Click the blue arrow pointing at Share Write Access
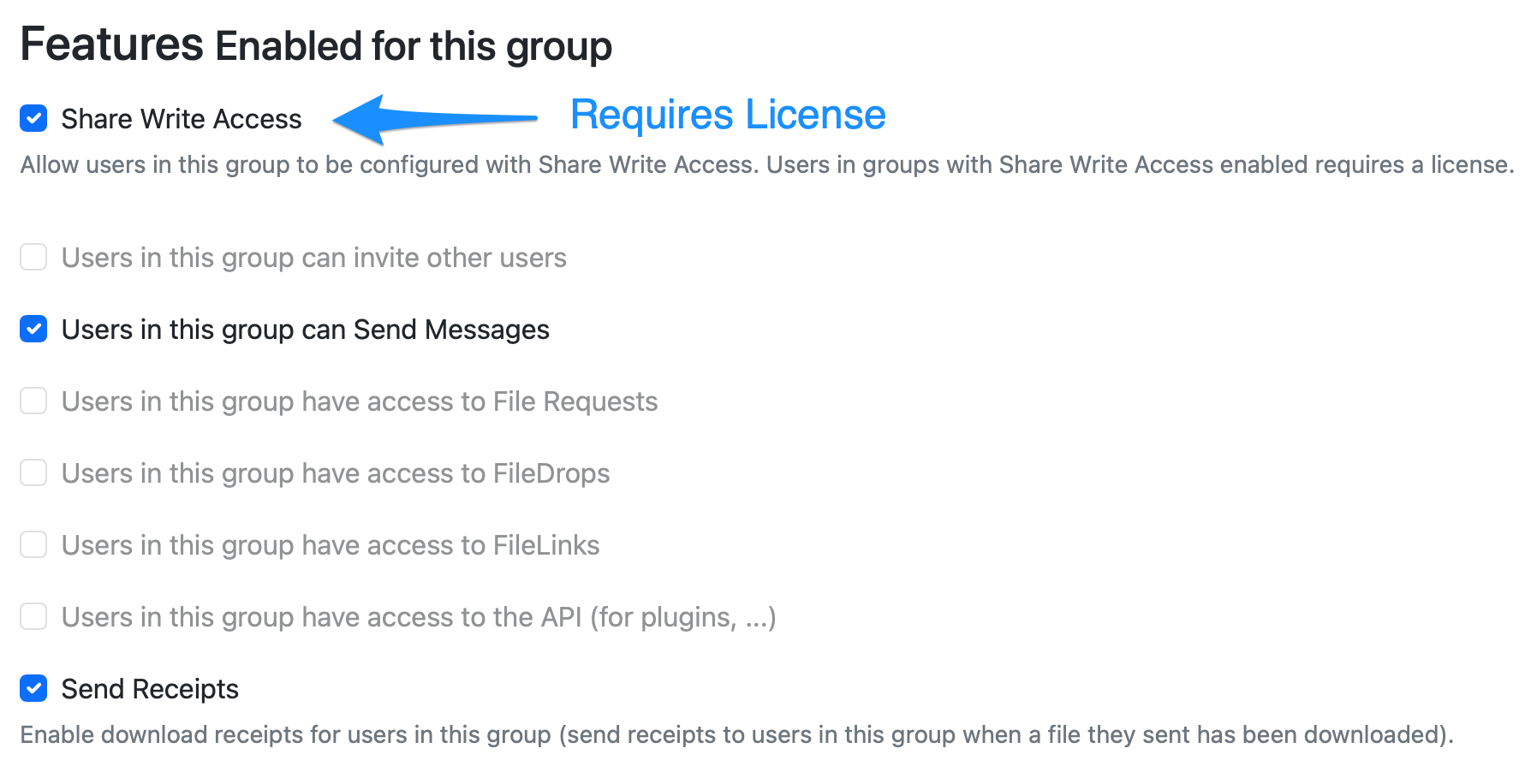 [428, 118]
